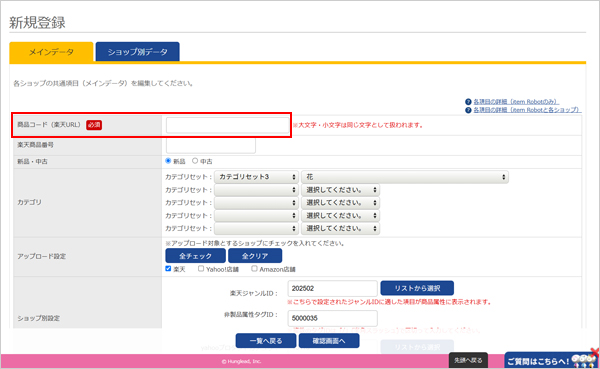Open the fifth row's 選択してください dropdown
The height and width of the screenshot is (369, 600).
click(x=340, y=229)
